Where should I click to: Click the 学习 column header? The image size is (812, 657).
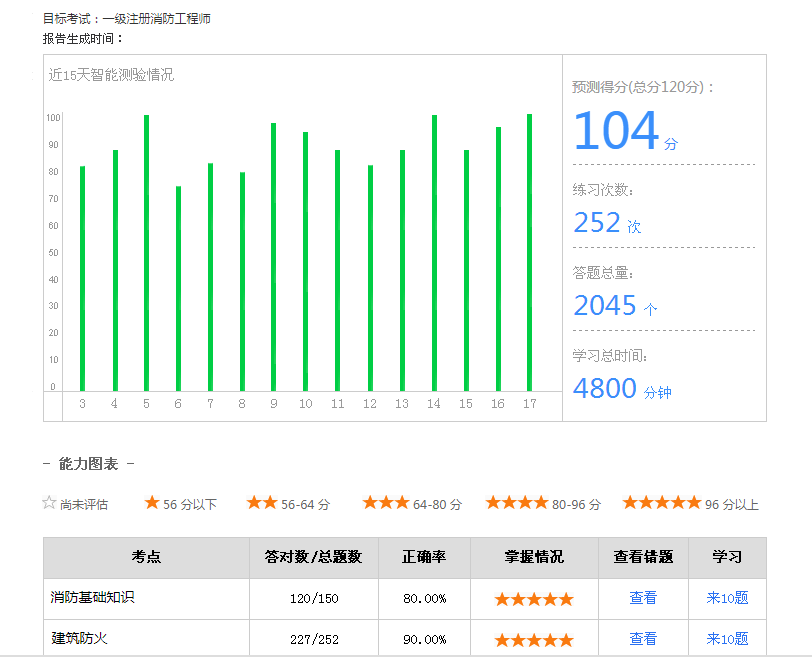727,558
